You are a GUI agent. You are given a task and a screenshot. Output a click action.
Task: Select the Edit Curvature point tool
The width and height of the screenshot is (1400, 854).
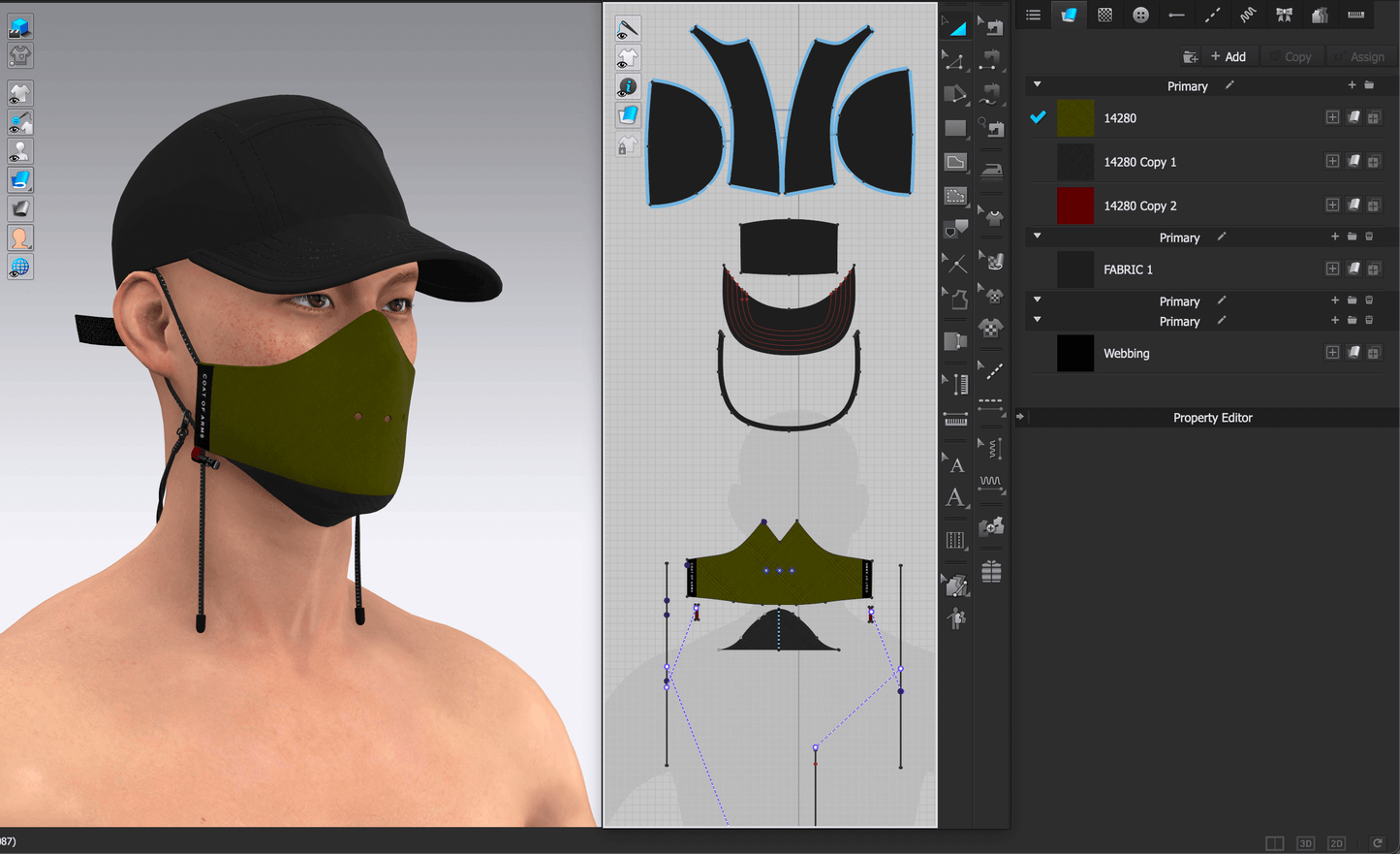pos(955,61)
